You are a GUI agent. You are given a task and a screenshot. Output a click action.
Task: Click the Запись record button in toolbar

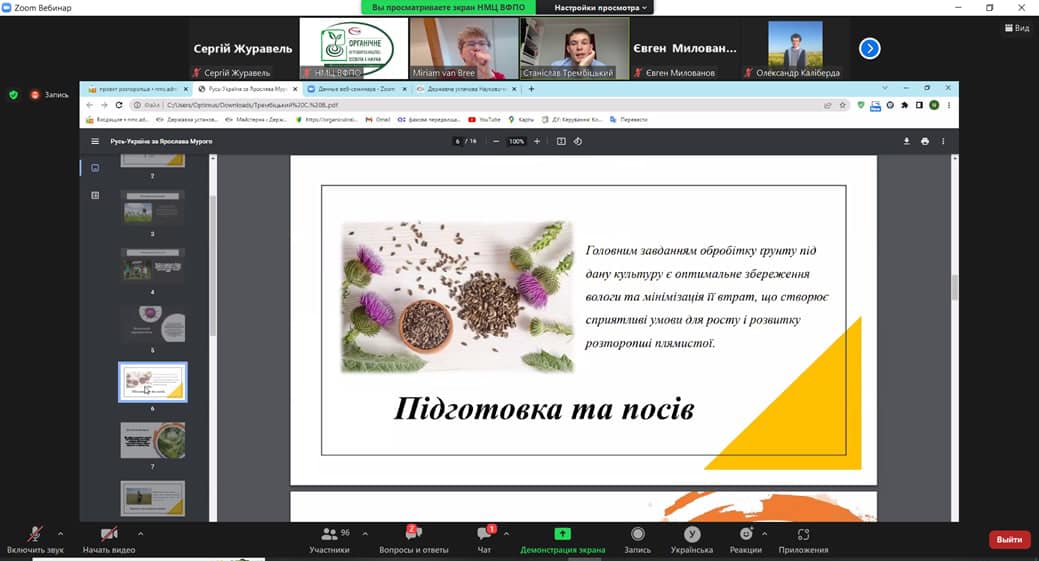click(x=637, y=540)
